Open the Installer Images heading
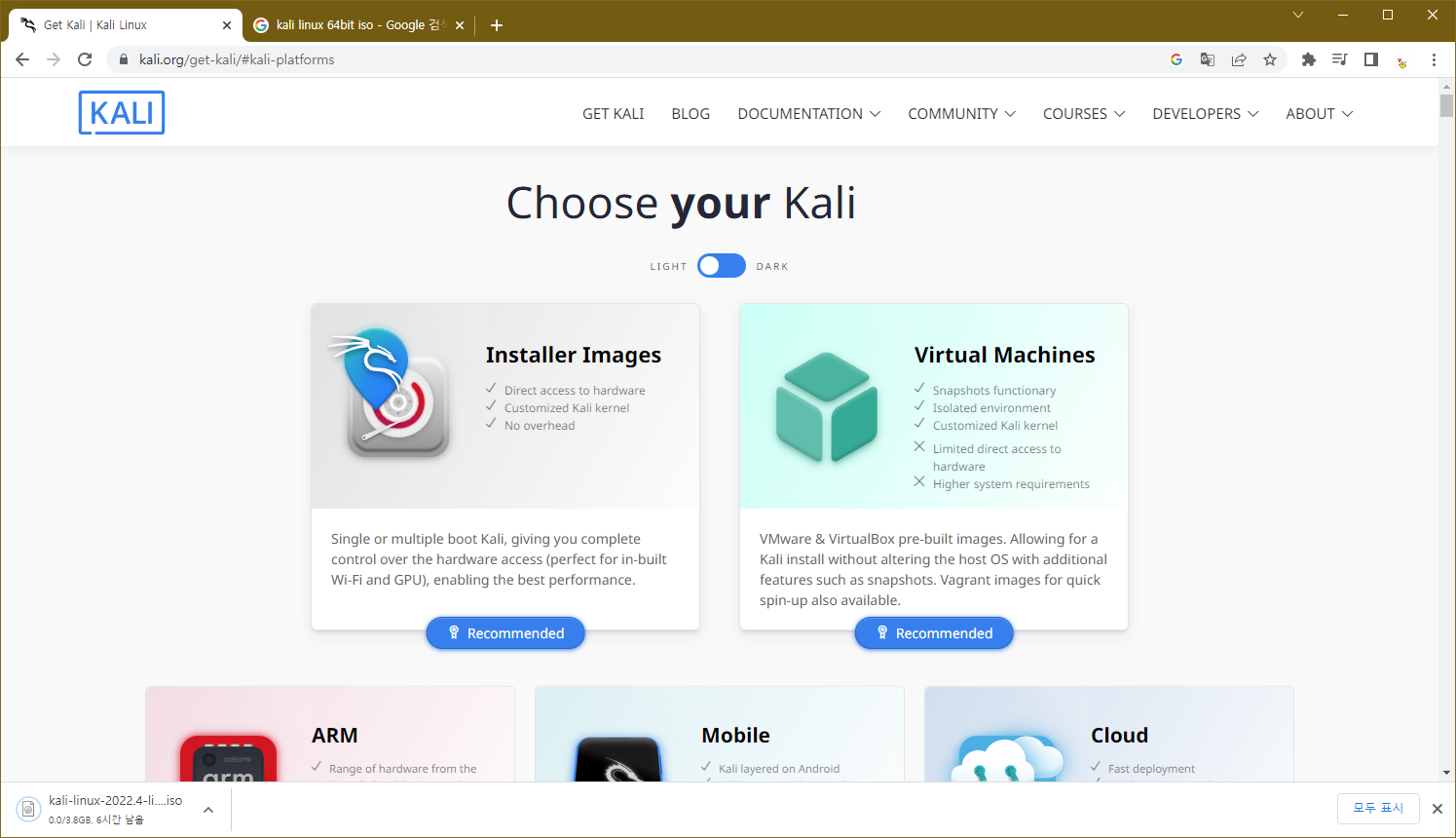 (574, 355)
